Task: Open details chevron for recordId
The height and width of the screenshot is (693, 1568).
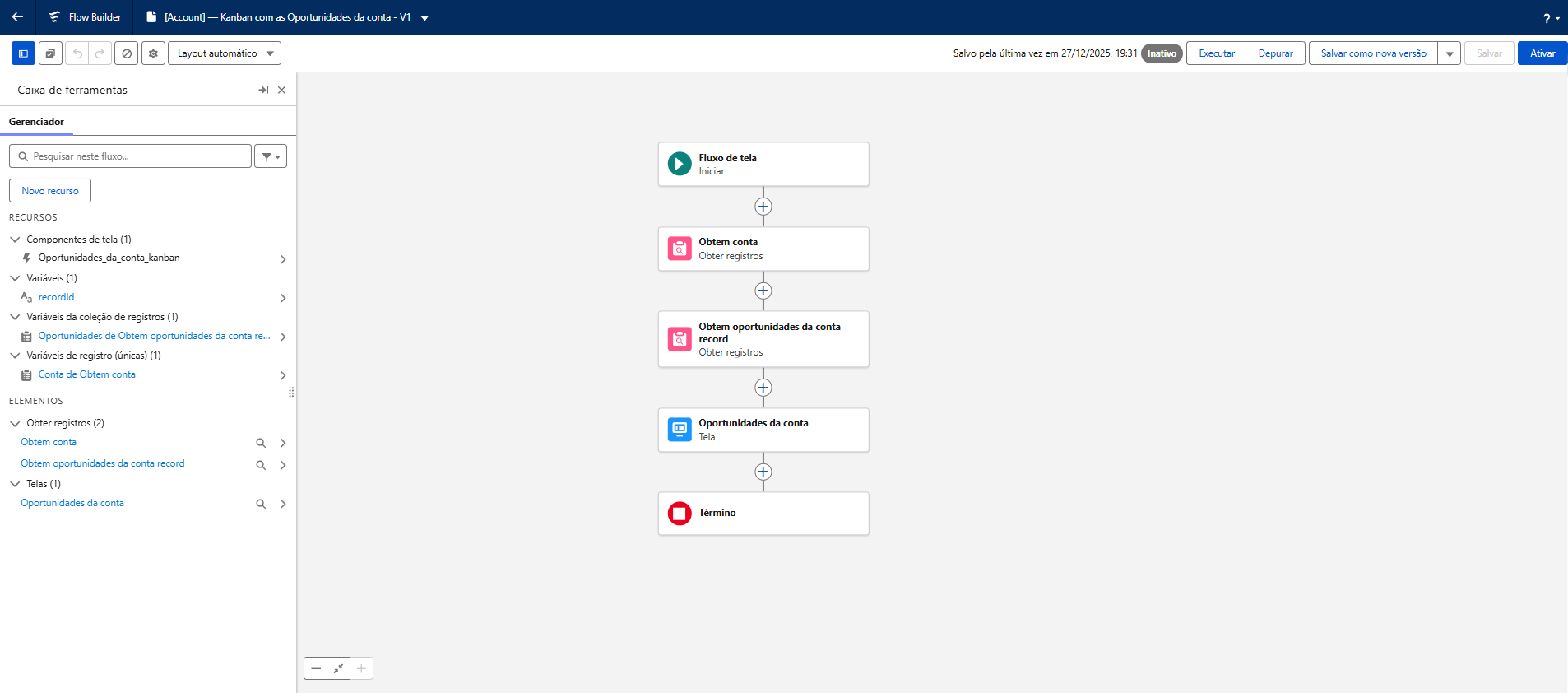Action: coord(283,298)
